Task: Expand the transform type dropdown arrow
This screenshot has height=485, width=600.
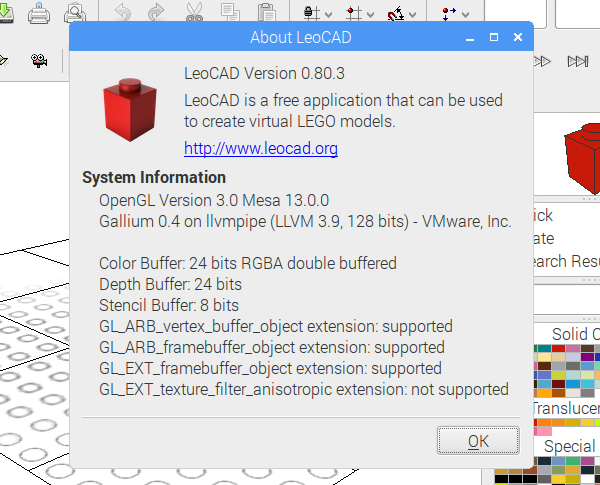Action: 465,15
